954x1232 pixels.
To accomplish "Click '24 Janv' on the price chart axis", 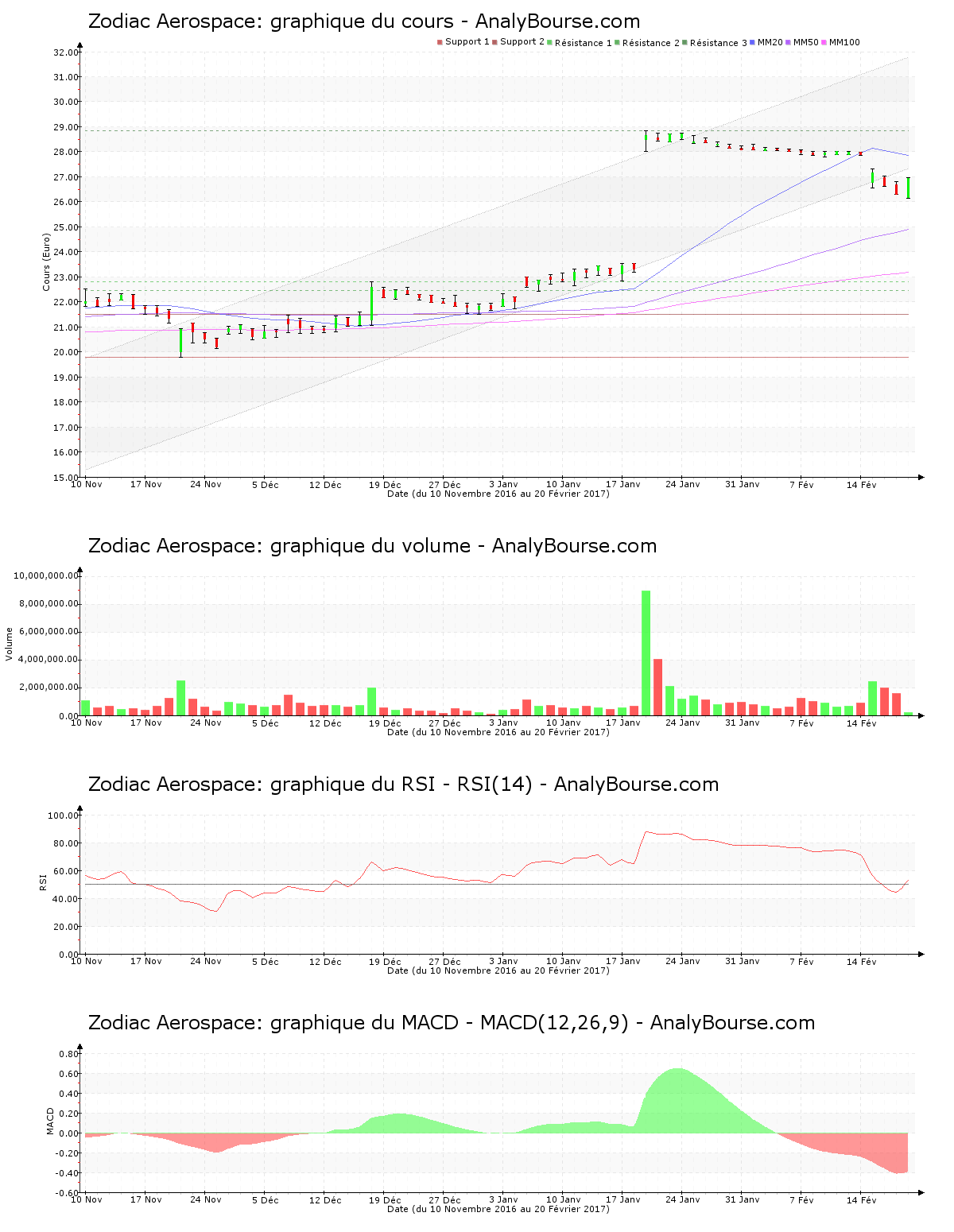I will click(683, 484).
